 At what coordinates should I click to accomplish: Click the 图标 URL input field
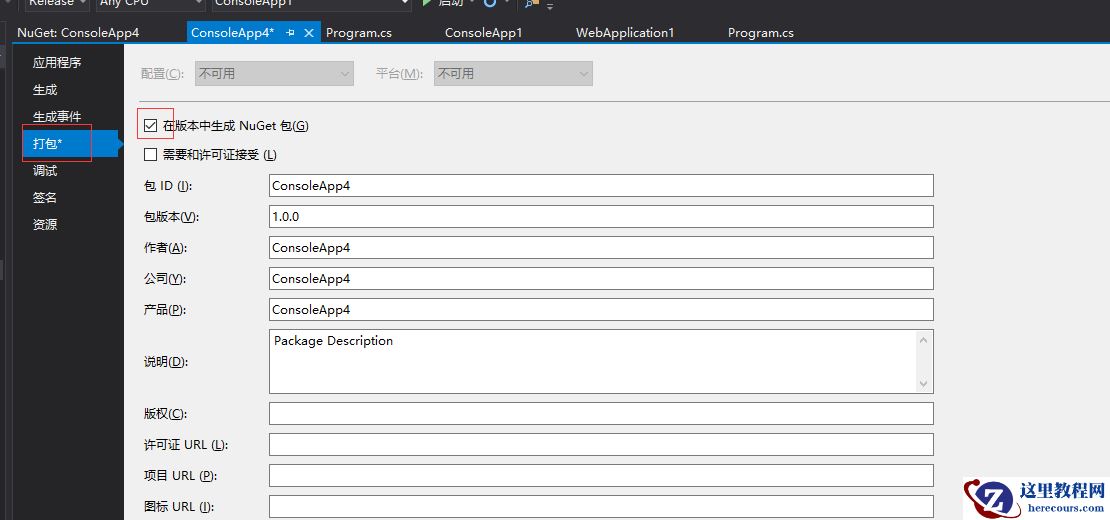tap(601, 507)
